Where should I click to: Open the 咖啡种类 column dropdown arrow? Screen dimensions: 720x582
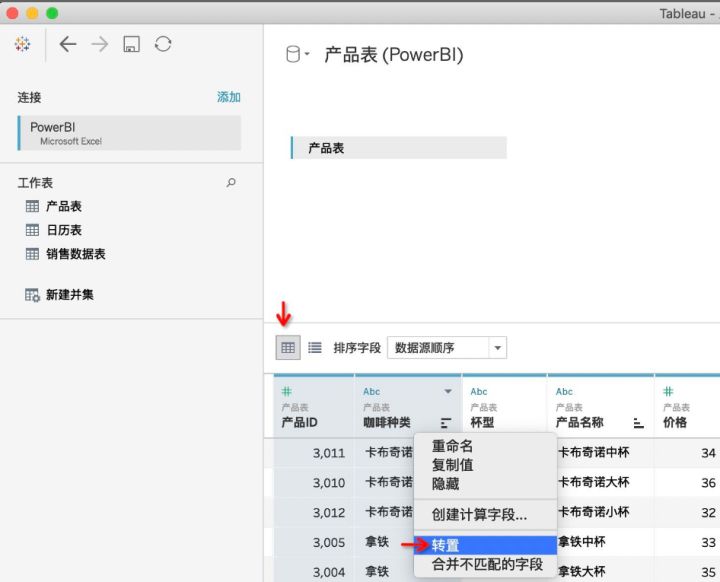448,391
